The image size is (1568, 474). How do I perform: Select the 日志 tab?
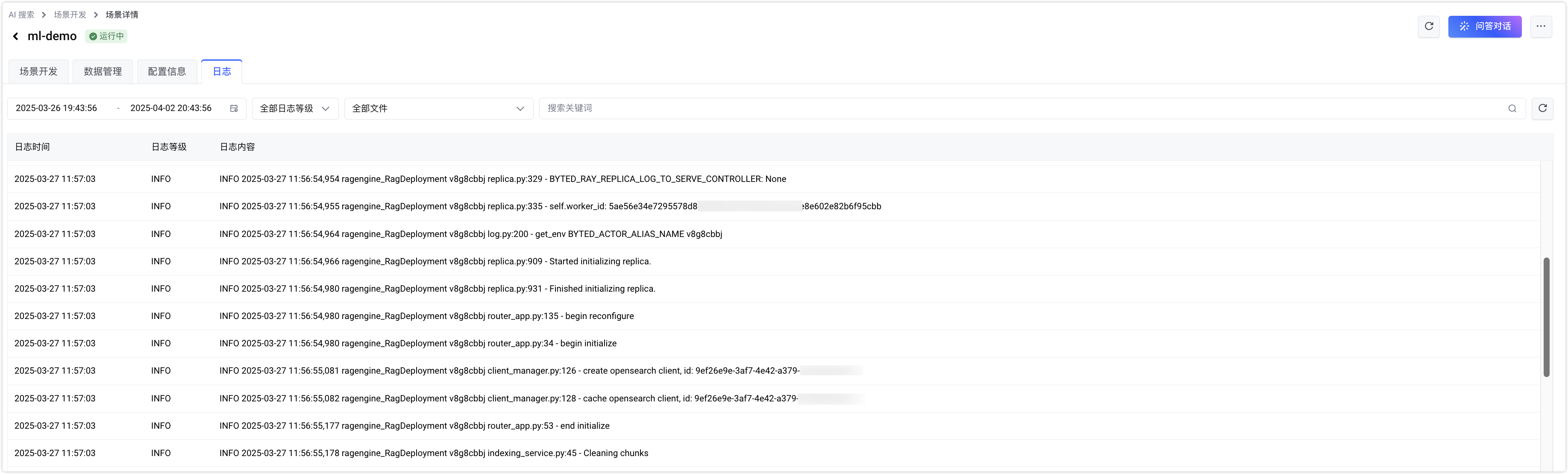(x=222, y=71)
